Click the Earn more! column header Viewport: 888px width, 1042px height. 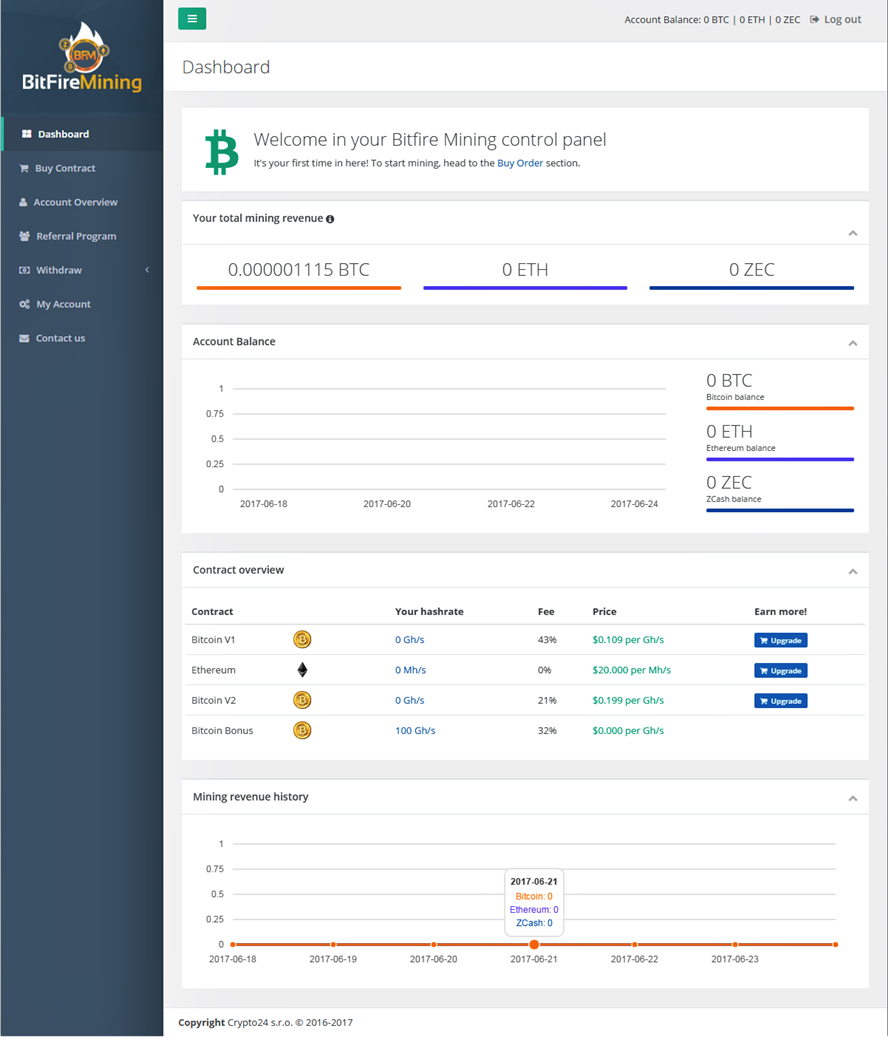780,611
